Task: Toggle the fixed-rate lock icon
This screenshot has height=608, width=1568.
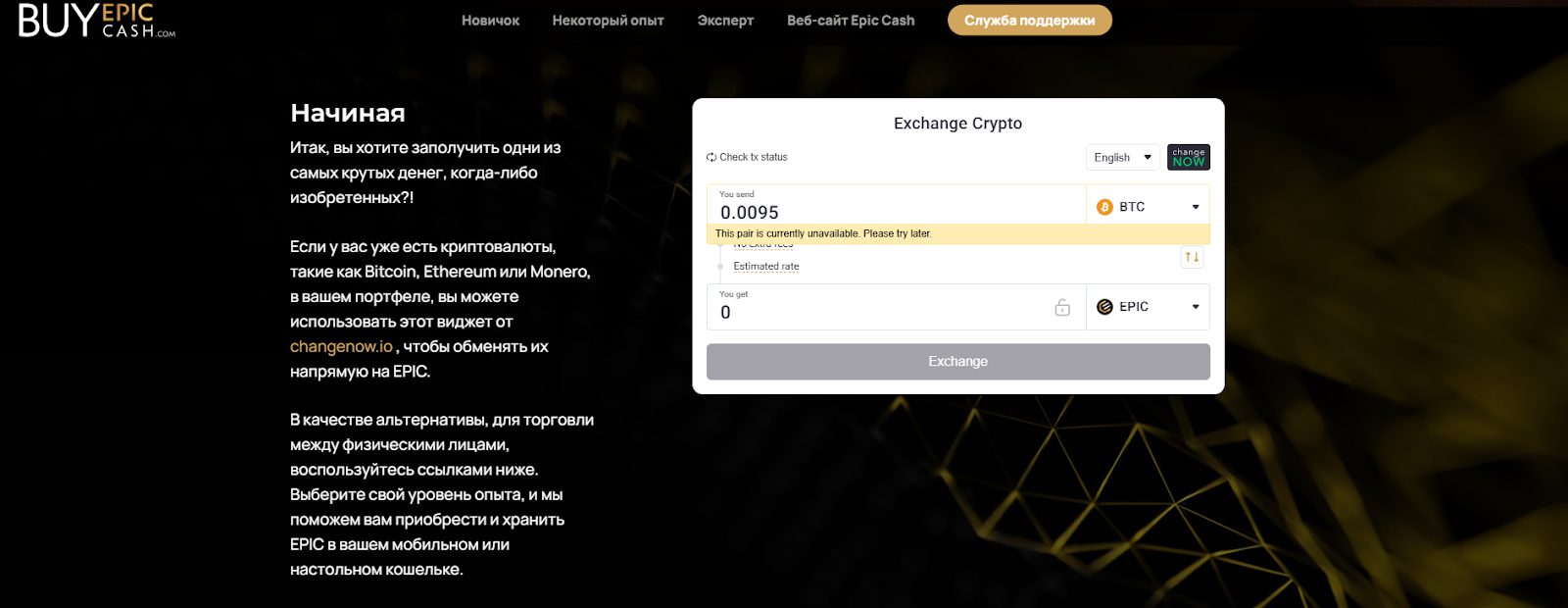Action: coord(1062,308)
